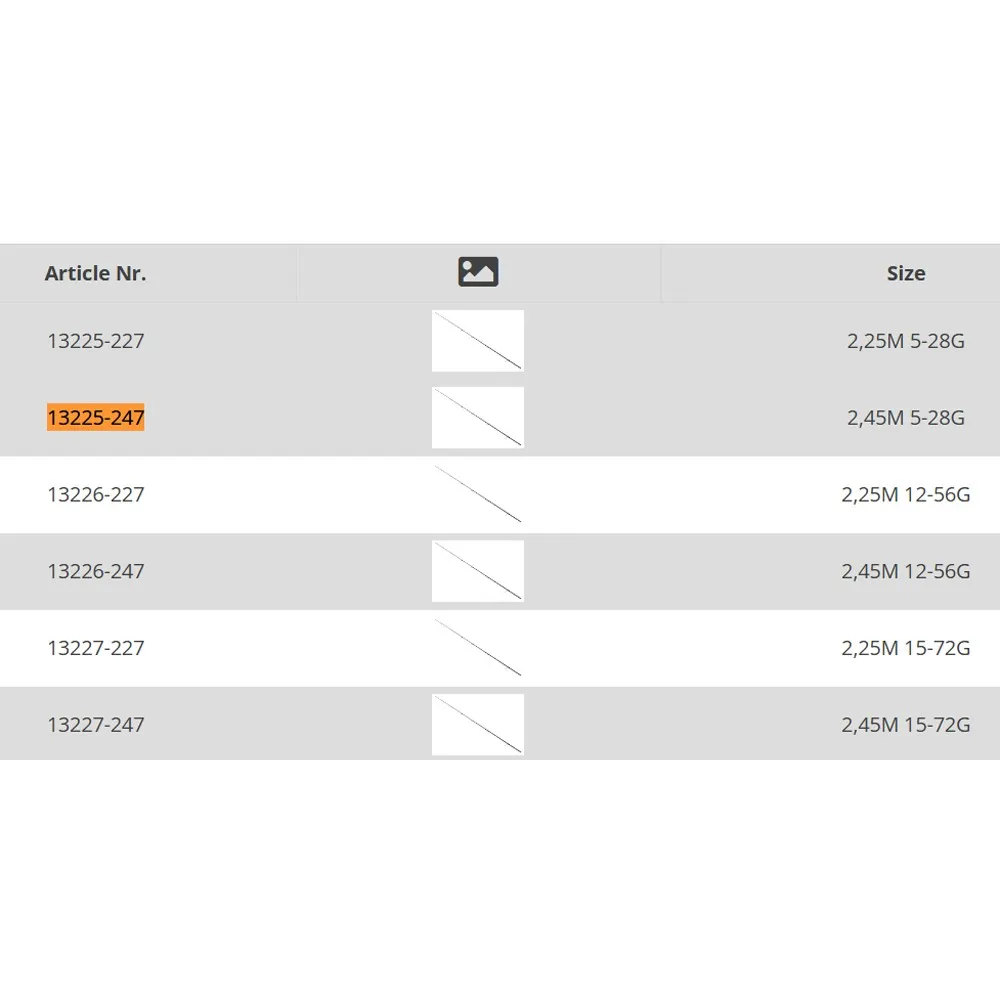Select article number 13226-227
Screen dimensions: 1000x1000
pos(96,495)
